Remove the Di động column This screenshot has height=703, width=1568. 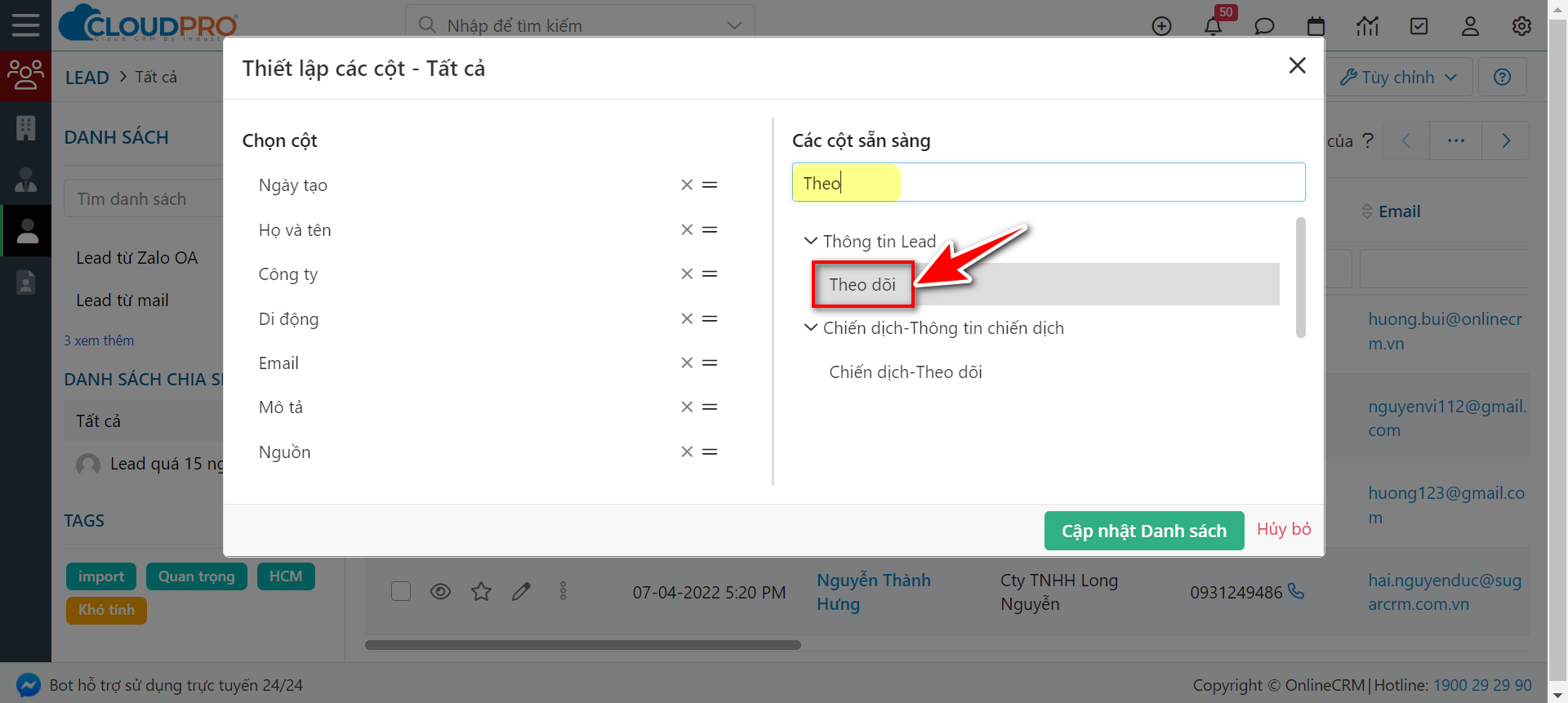coord(687,319)
